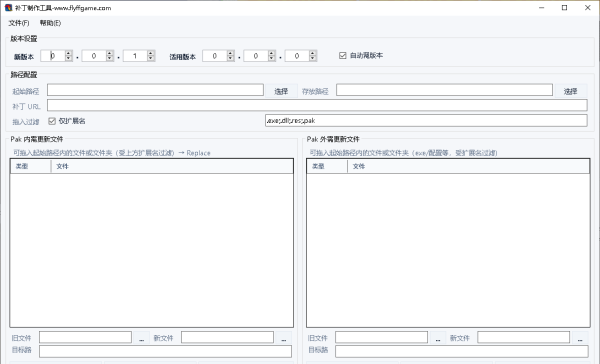
Task: Focus 旧文件 field under right Pak list
Action: point(382,337)
